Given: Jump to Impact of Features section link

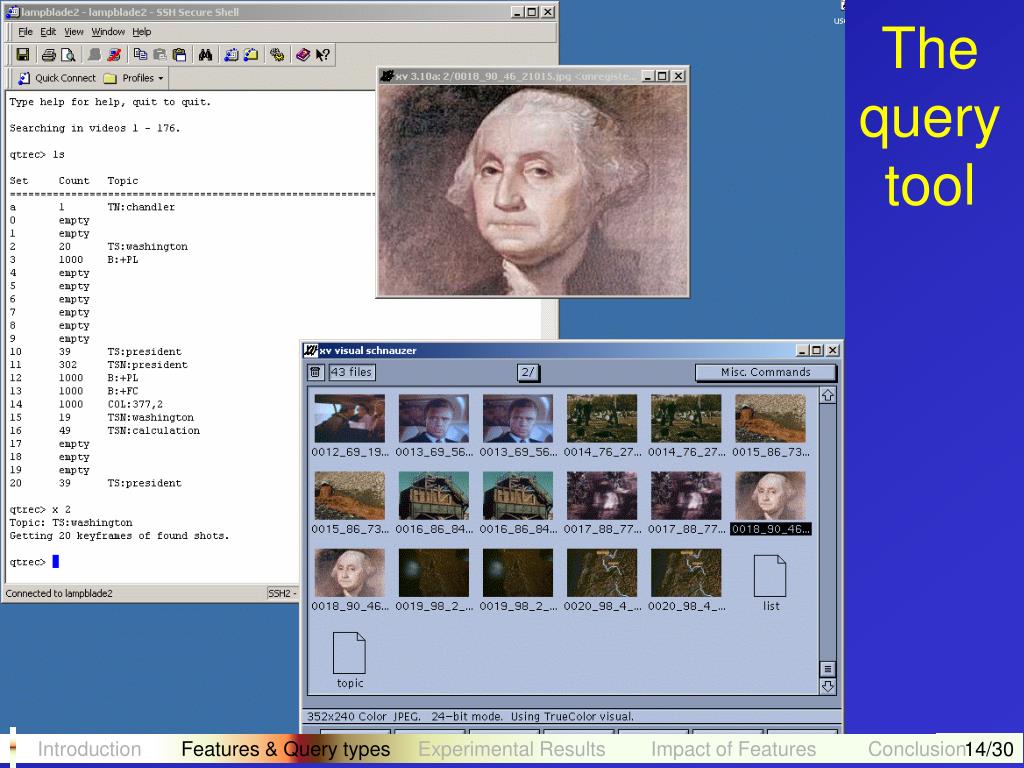Looking at the screenshot, I should tap(733, 749).
